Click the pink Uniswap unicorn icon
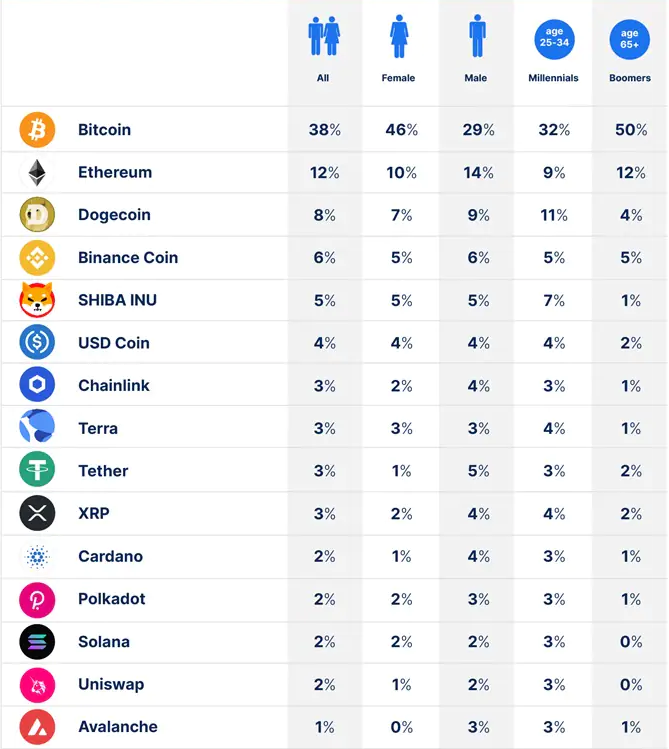 37,684
